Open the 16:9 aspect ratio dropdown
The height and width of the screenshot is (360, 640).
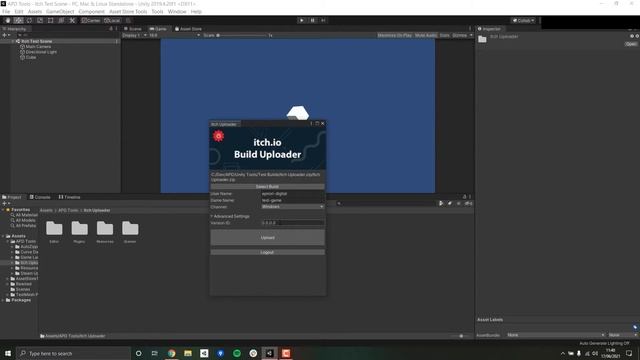pos(174,36)
